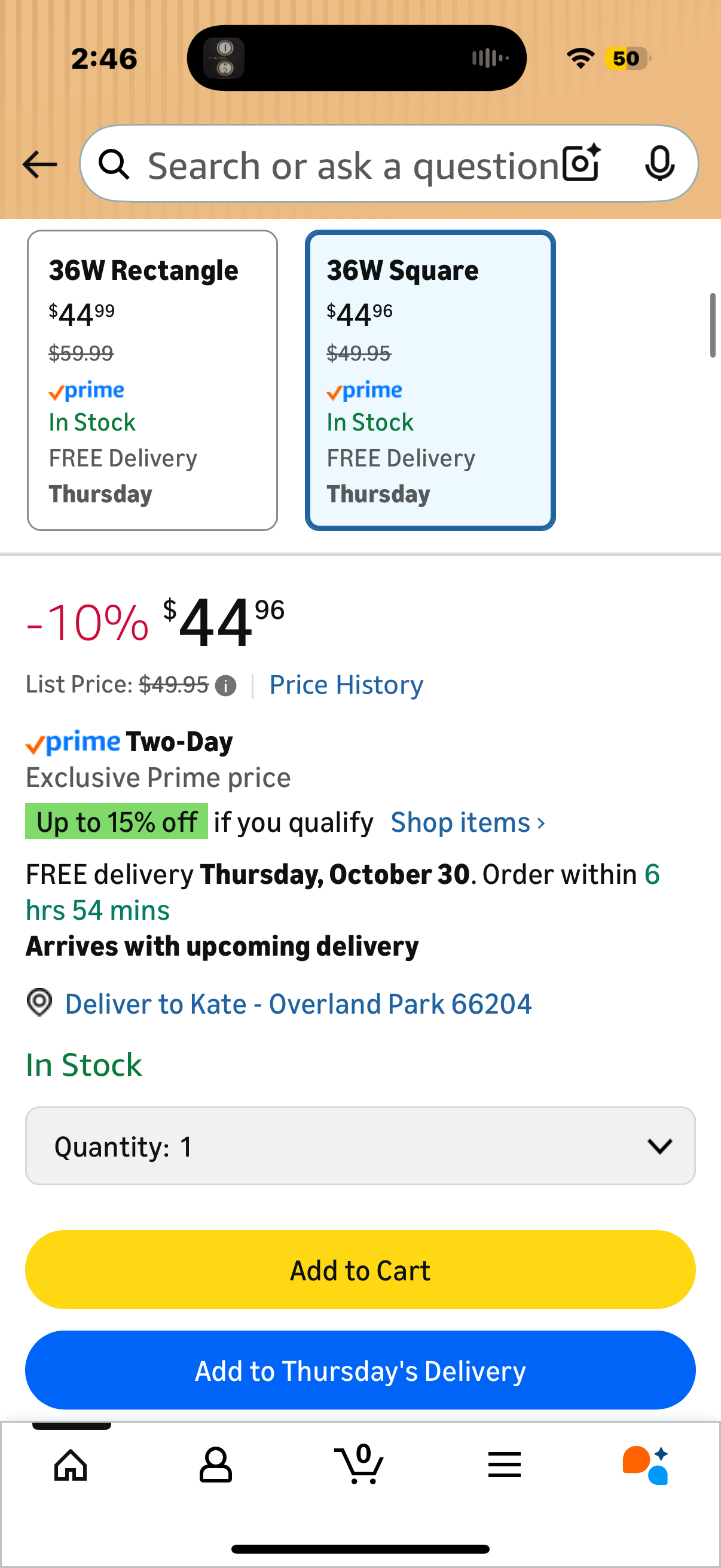Tap the list price info icon
Screen dimensions: 721x1568
coord(226,686)
